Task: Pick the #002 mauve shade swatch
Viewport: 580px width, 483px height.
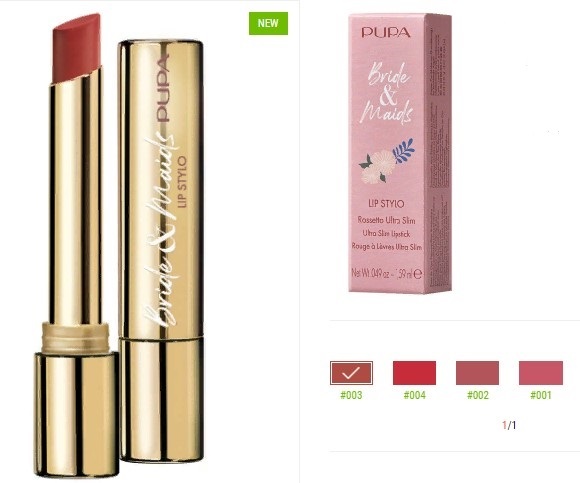Action: click(477, 373)
